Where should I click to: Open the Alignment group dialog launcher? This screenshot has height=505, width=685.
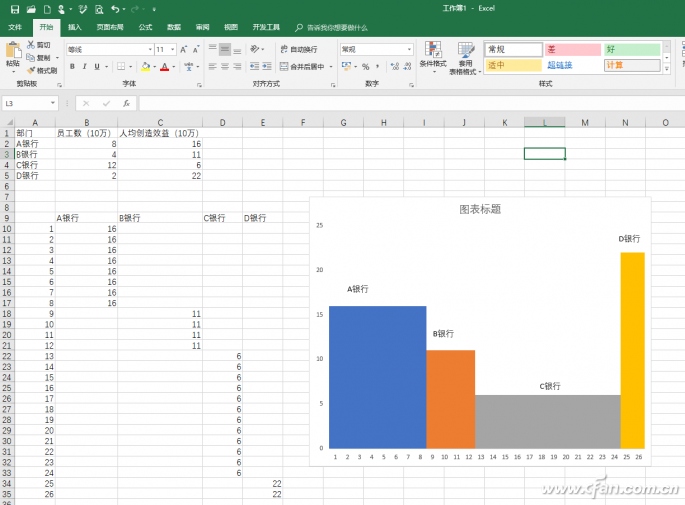point(332,85)
